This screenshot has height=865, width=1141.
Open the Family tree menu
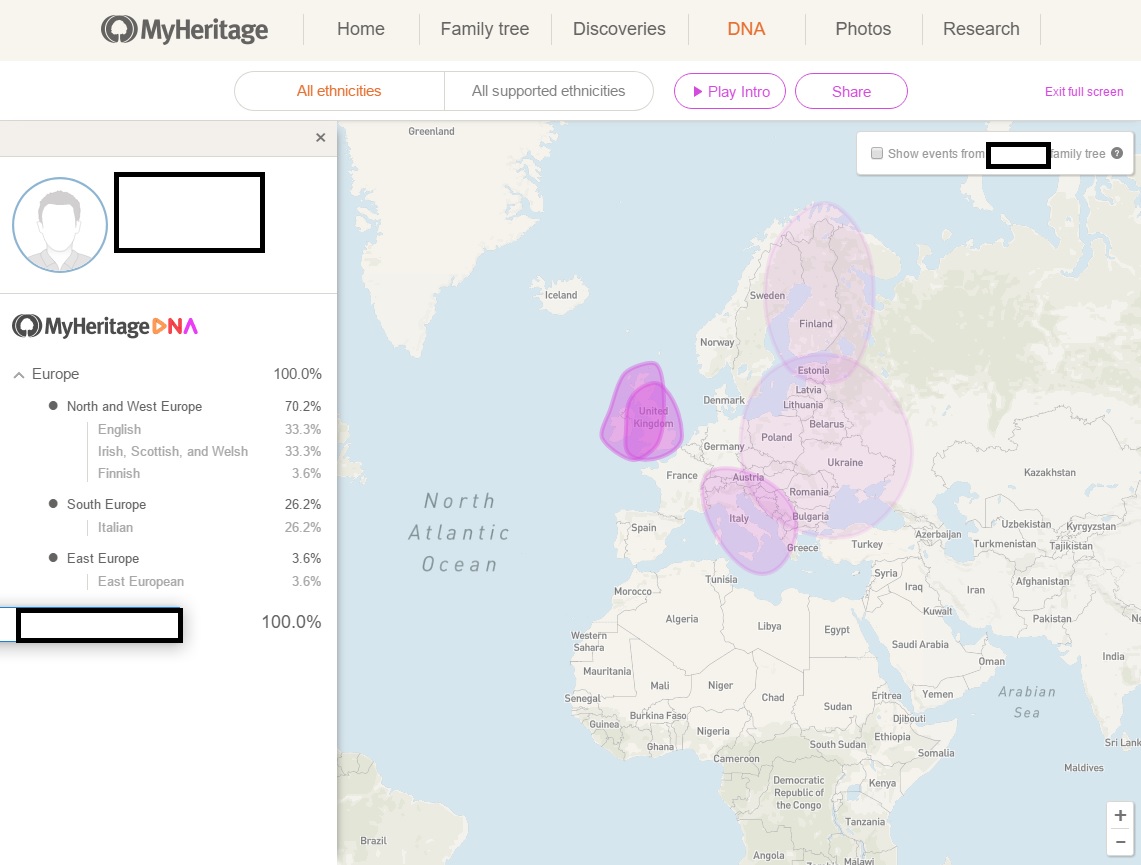pos(485,29)
